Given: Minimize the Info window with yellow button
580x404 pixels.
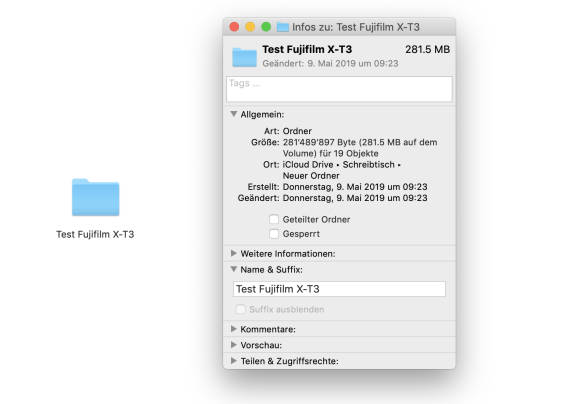Looking at the screenshot, I should (250, 27).
